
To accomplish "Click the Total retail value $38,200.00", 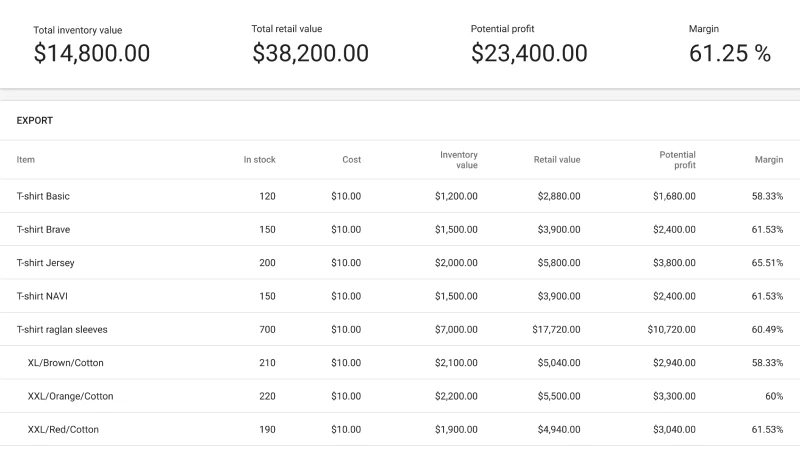I will 310,54.
